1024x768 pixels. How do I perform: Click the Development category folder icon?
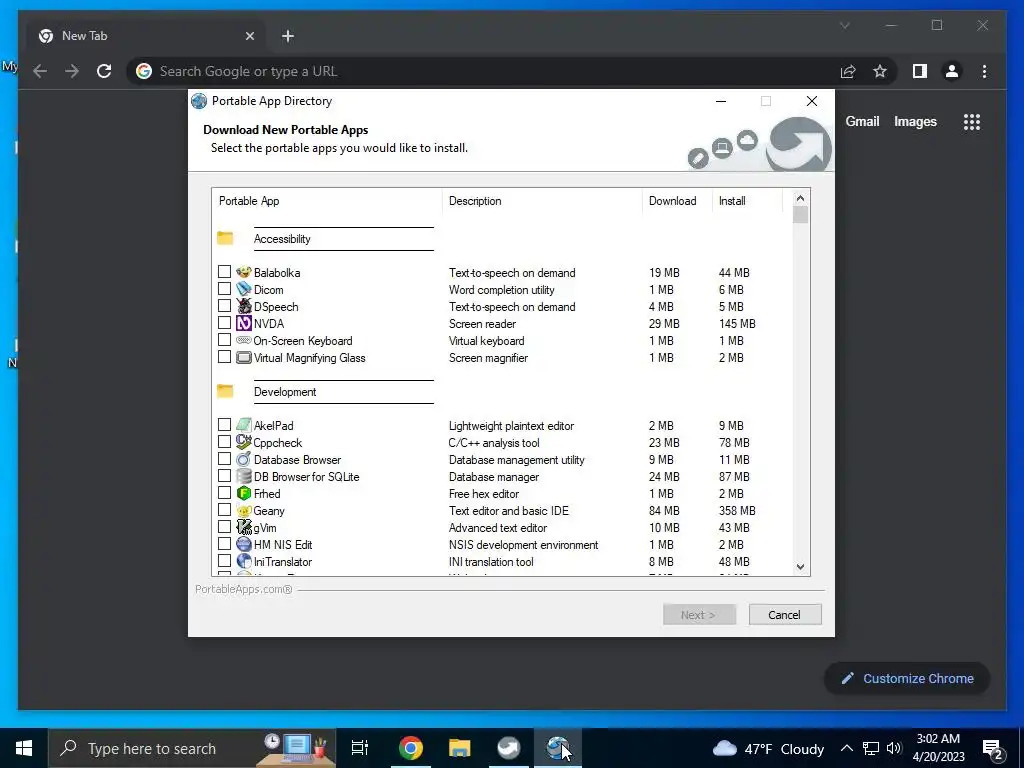(x=225, y=391)
